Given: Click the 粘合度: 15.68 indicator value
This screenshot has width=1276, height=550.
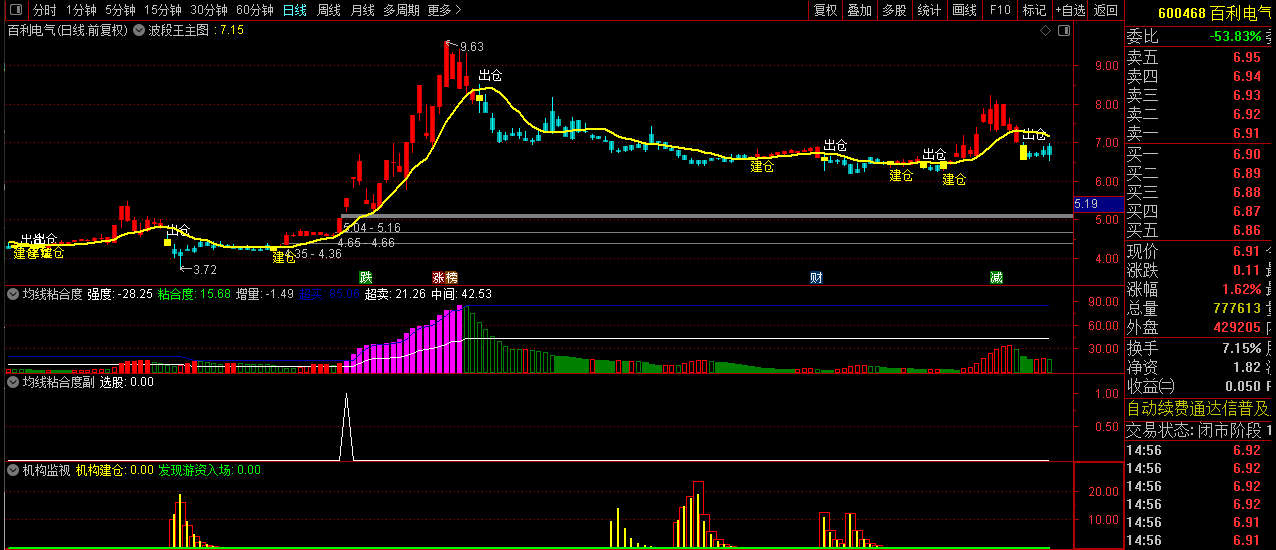Looking at the screenshot, I should pyautogui.click(x=194, y=295).
